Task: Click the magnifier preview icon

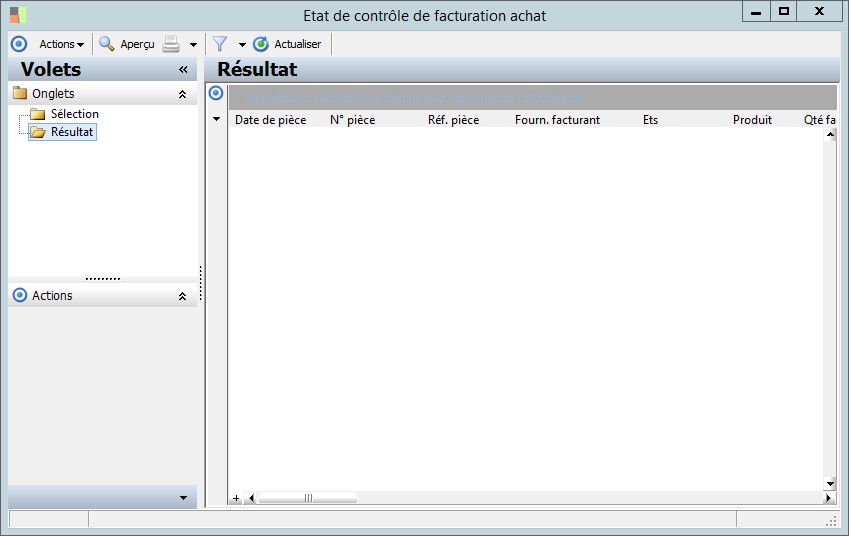Action: [107, 44]
